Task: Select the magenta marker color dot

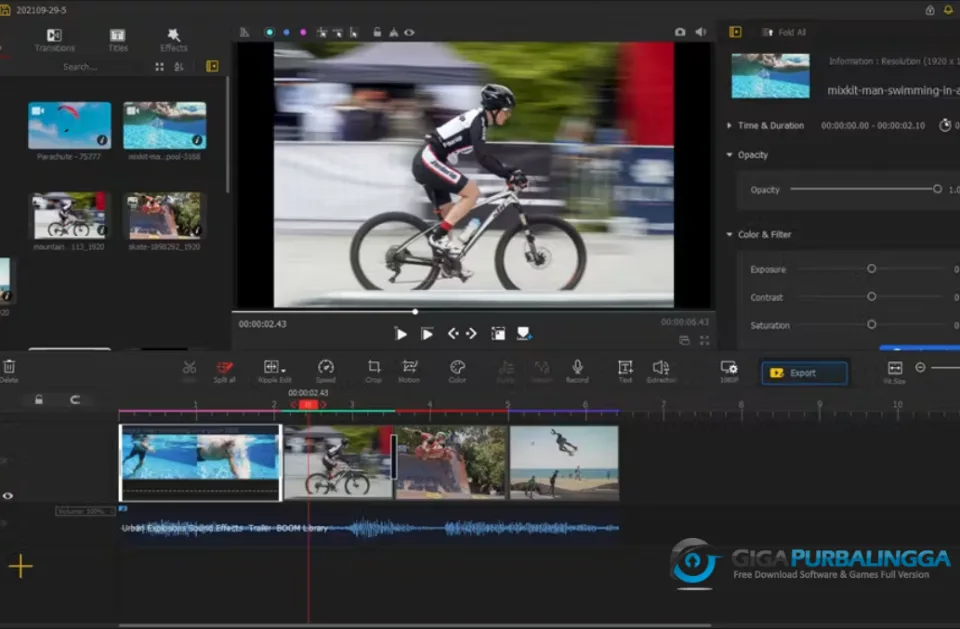Action: (x=303, y=32)
